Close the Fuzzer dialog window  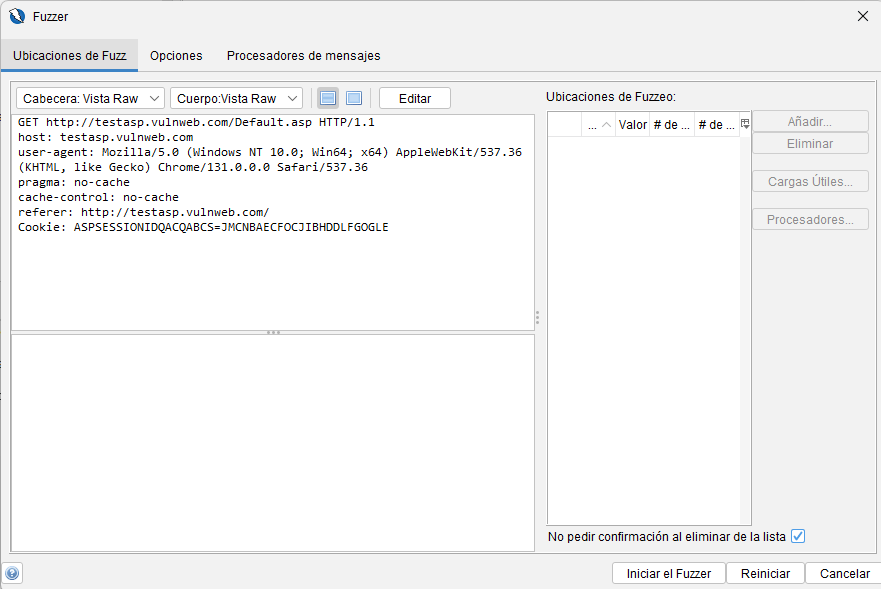(x=863, y=16)
